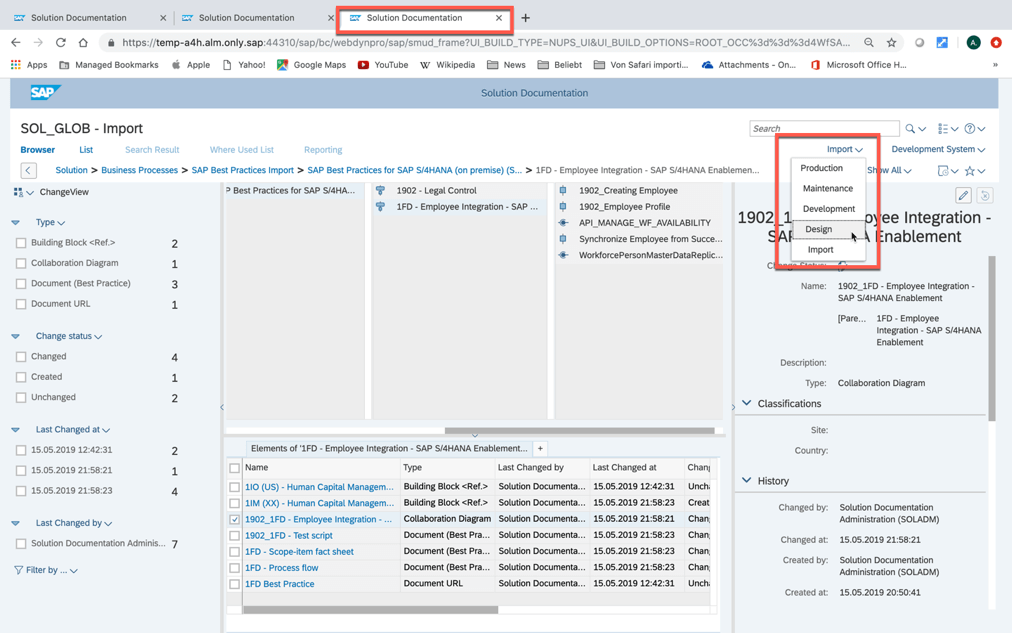Open the YouTube bookmark
The image size is (1012, 633).
point(383,65)
